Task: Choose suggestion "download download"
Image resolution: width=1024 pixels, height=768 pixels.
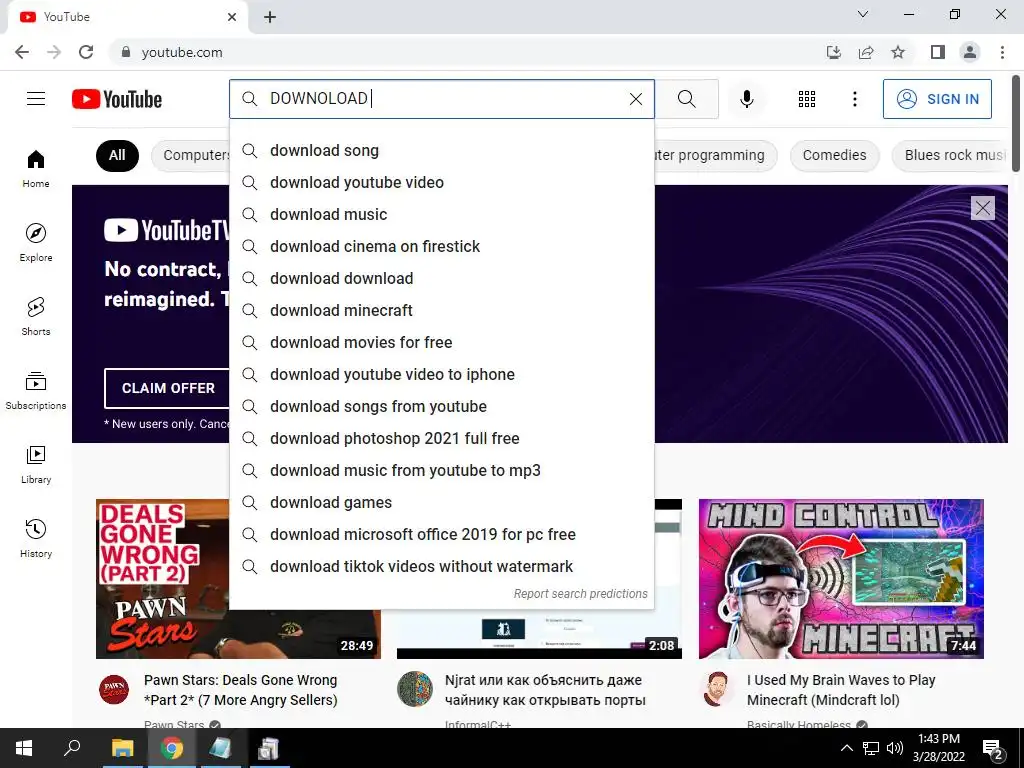Action: 441,278
